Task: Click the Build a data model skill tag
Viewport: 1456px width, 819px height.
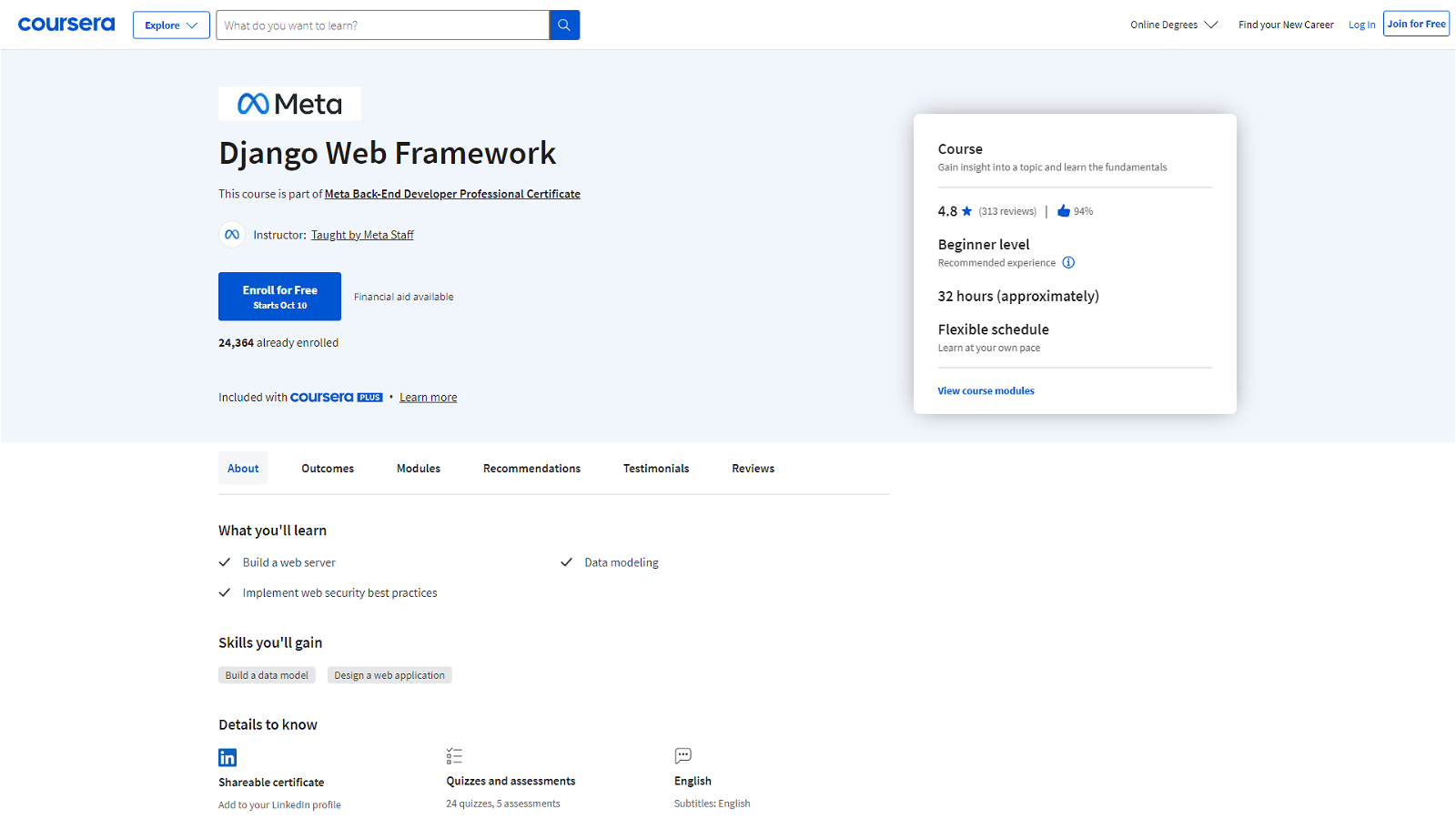Action: coord(267,675)
